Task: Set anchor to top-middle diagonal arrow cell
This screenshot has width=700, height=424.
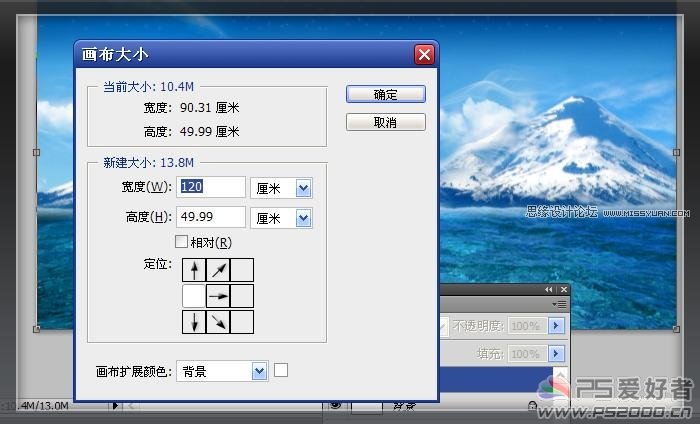Action: tap(218, 270)
